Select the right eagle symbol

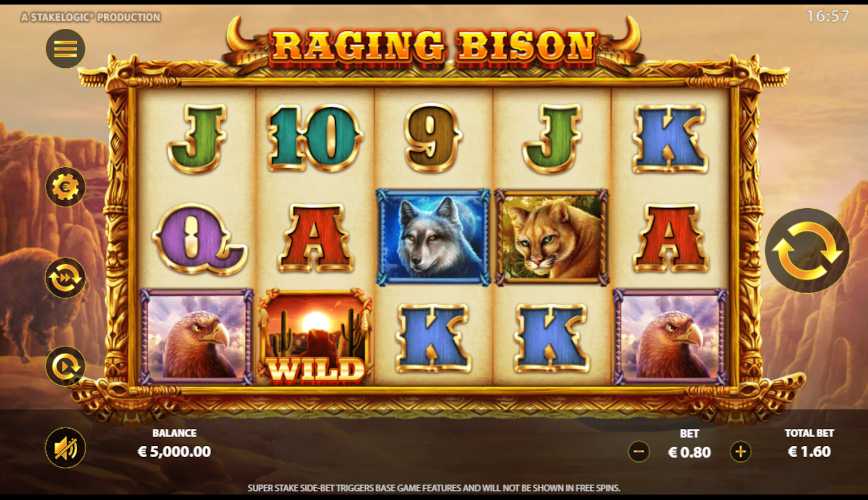670,337
